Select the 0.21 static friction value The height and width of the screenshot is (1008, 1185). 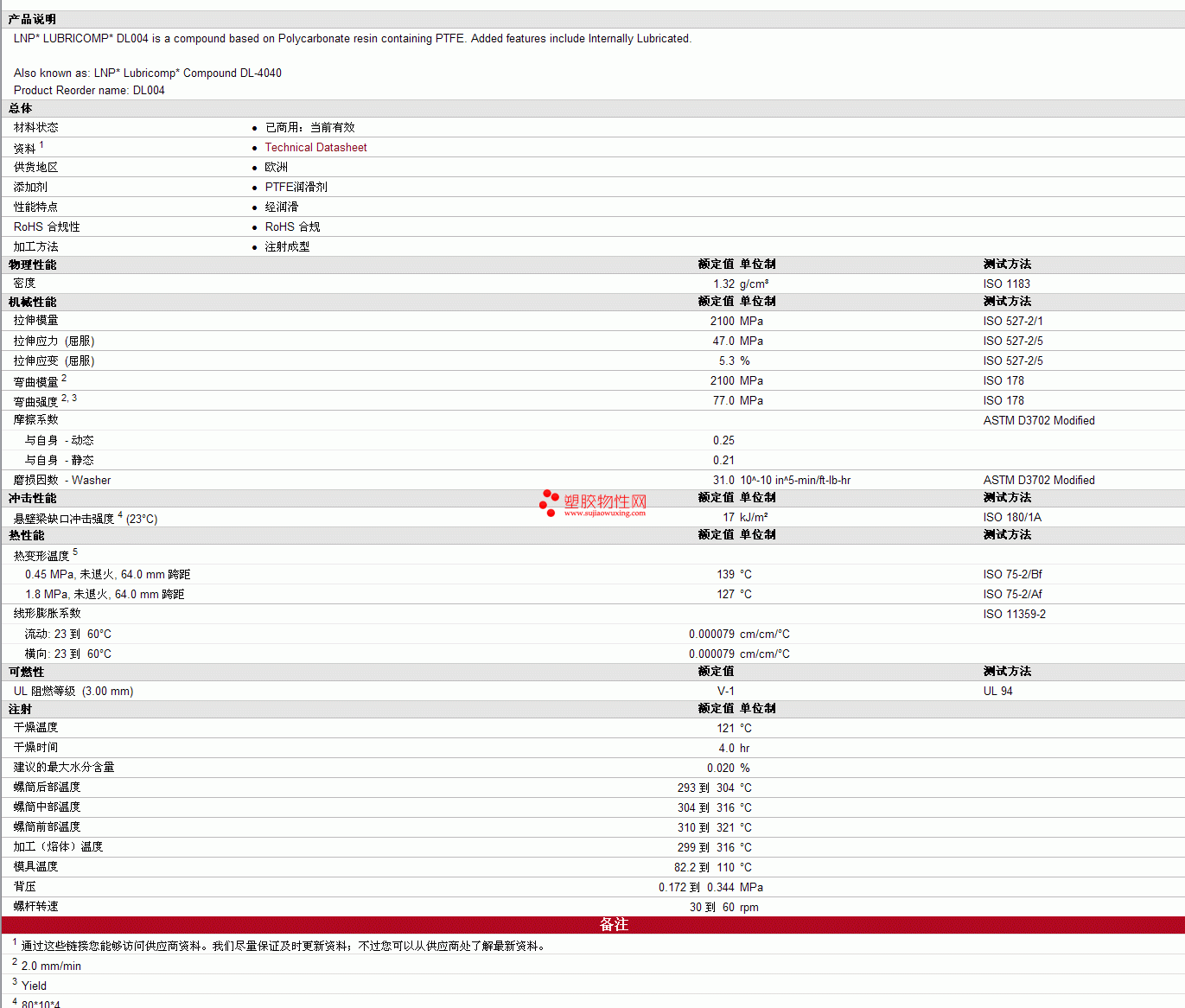(x=723, y=461)
